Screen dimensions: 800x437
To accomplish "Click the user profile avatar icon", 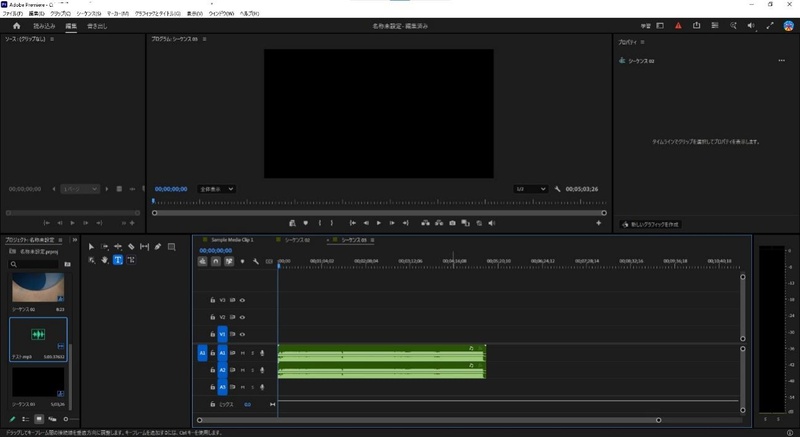I will tap(788, 26).
